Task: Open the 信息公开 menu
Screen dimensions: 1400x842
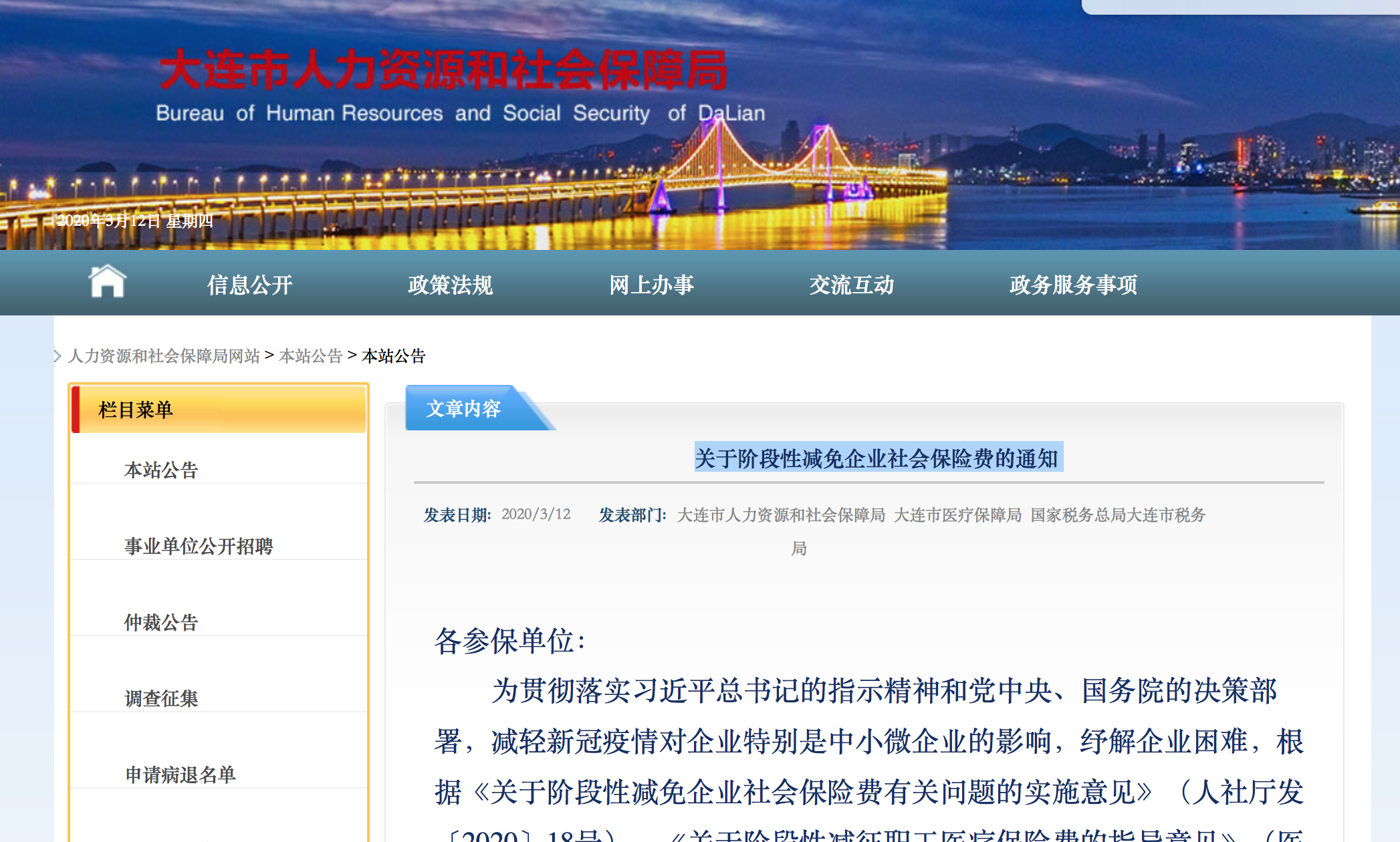Action: pos(249,285)
